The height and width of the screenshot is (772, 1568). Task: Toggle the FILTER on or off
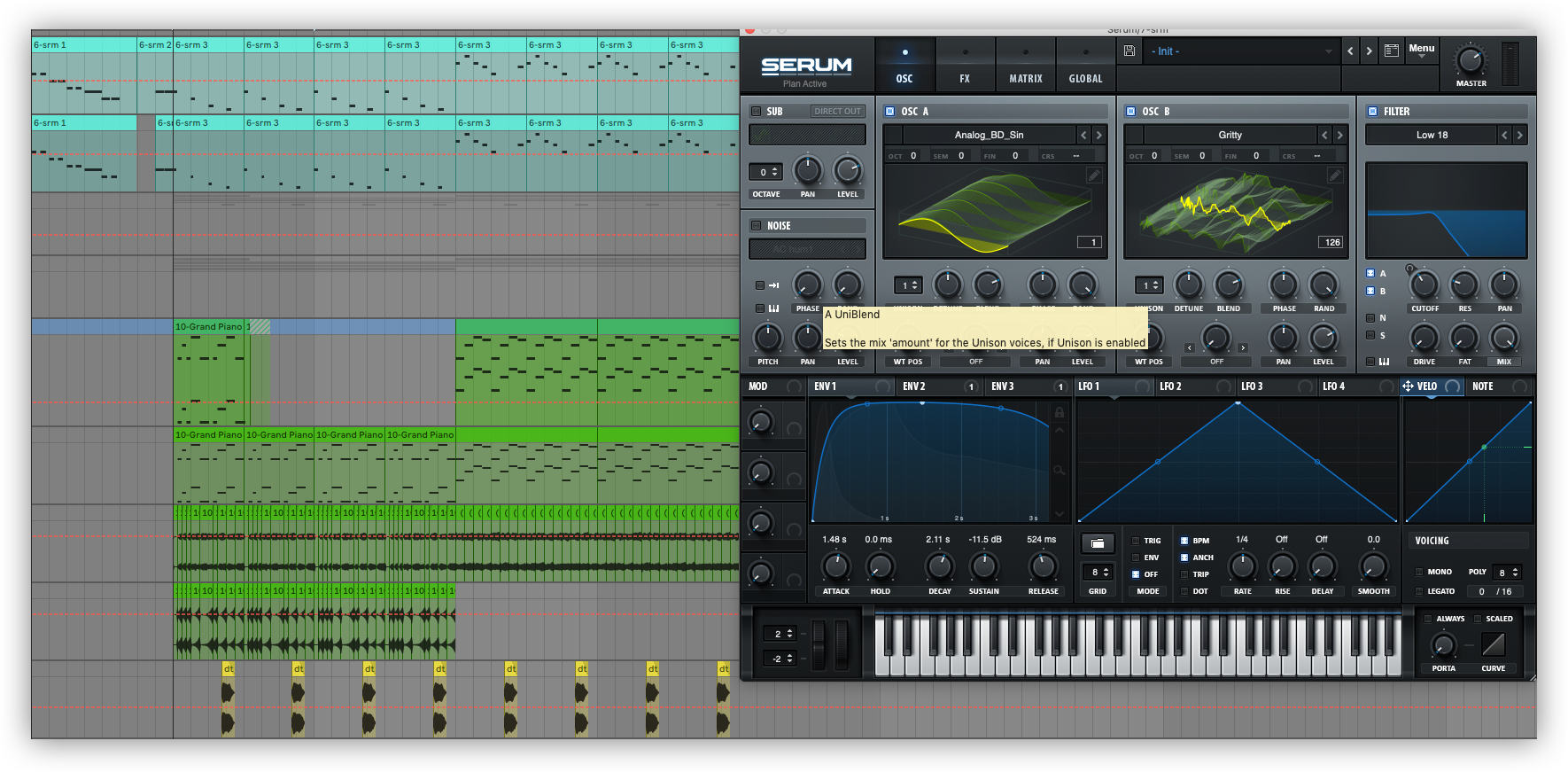pos(1372,112)
